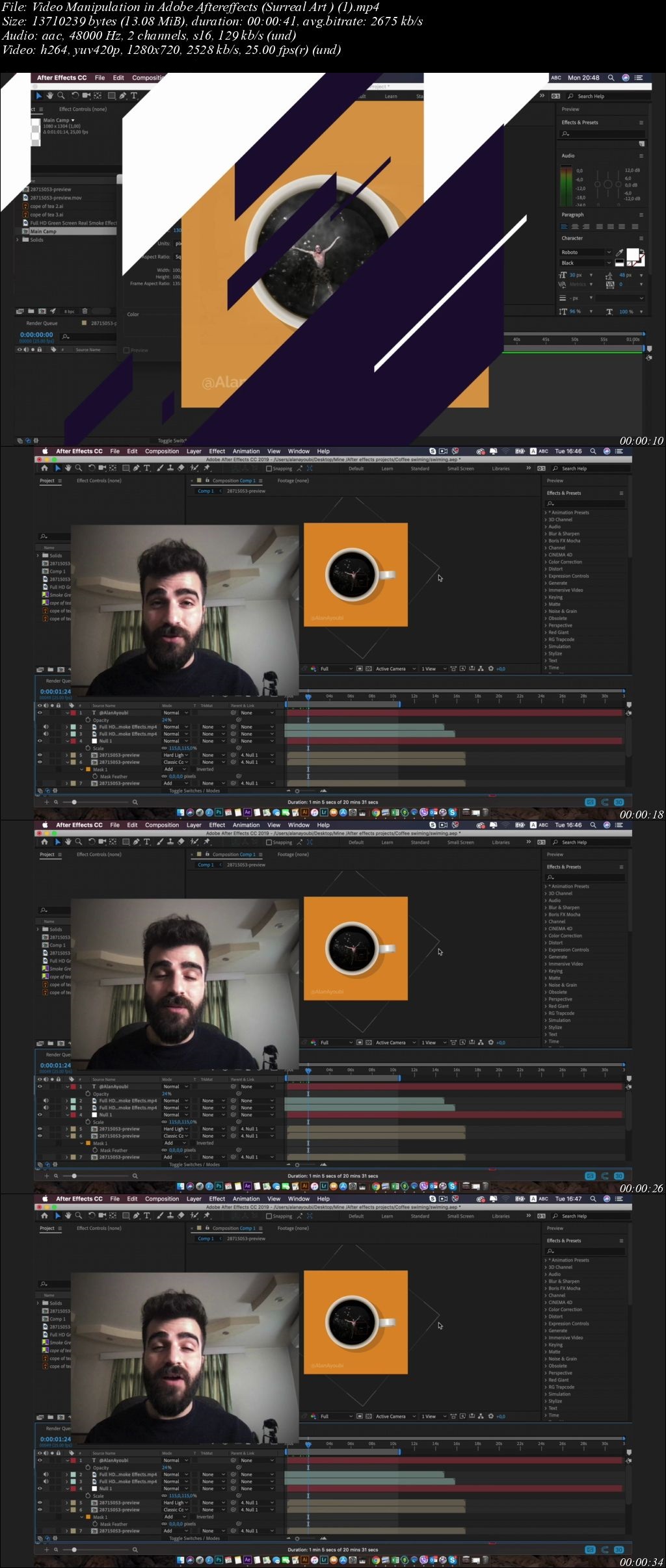Click Toggle Switches / Modes in 00:00:34 frame

coord(194,1538)
